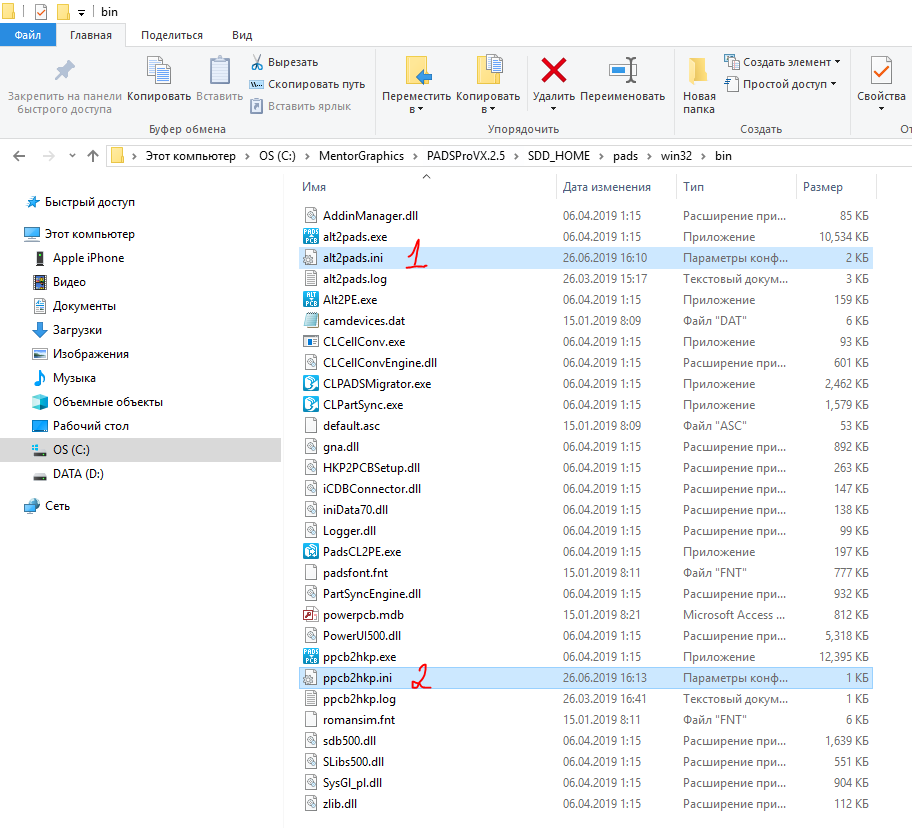Open the Создать элемент dropdown
912x828 pixels.
click(x=782, y=62)
